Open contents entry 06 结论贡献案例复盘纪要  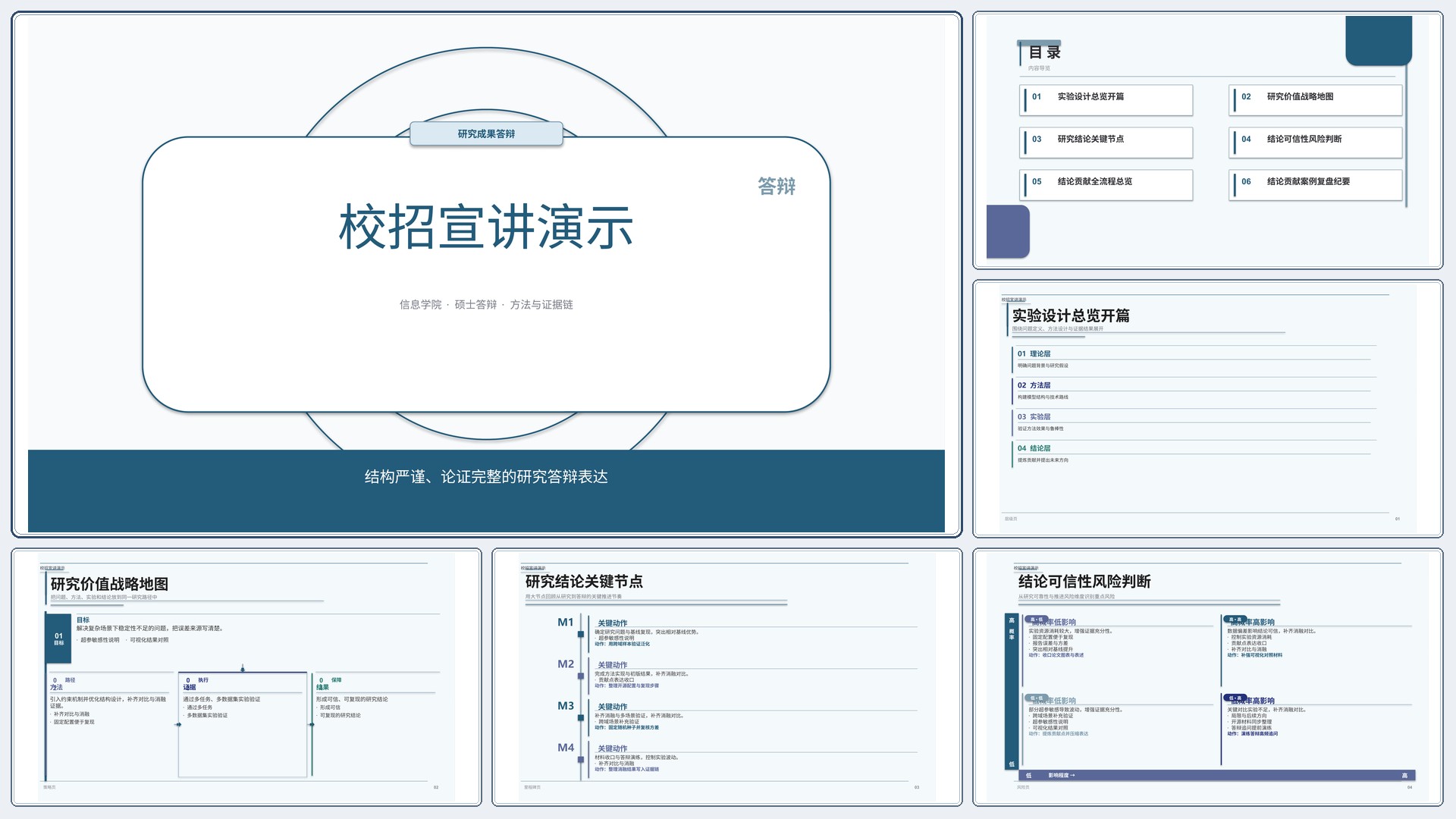[x=1316, y=185]
